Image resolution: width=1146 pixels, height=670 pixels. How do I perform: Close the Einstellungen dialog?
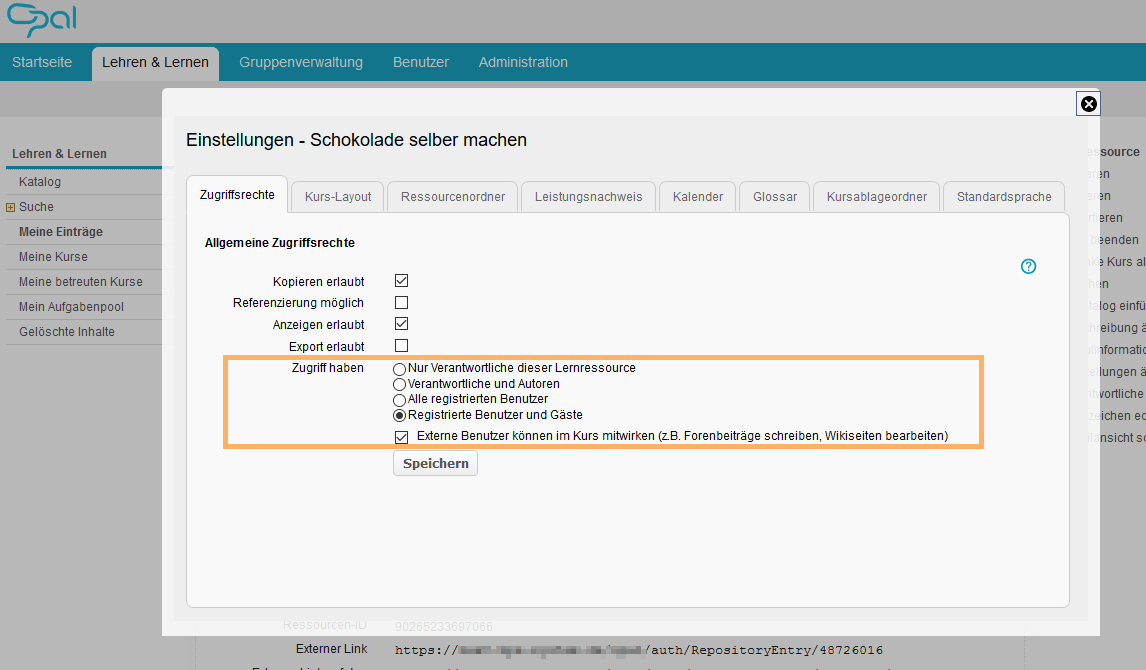coord(1088,103)
